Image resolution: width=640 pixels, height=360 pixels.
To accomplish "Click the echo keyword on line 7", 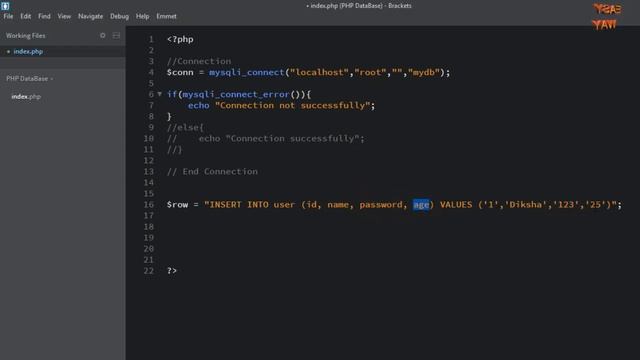I will (x=199, y=105).
